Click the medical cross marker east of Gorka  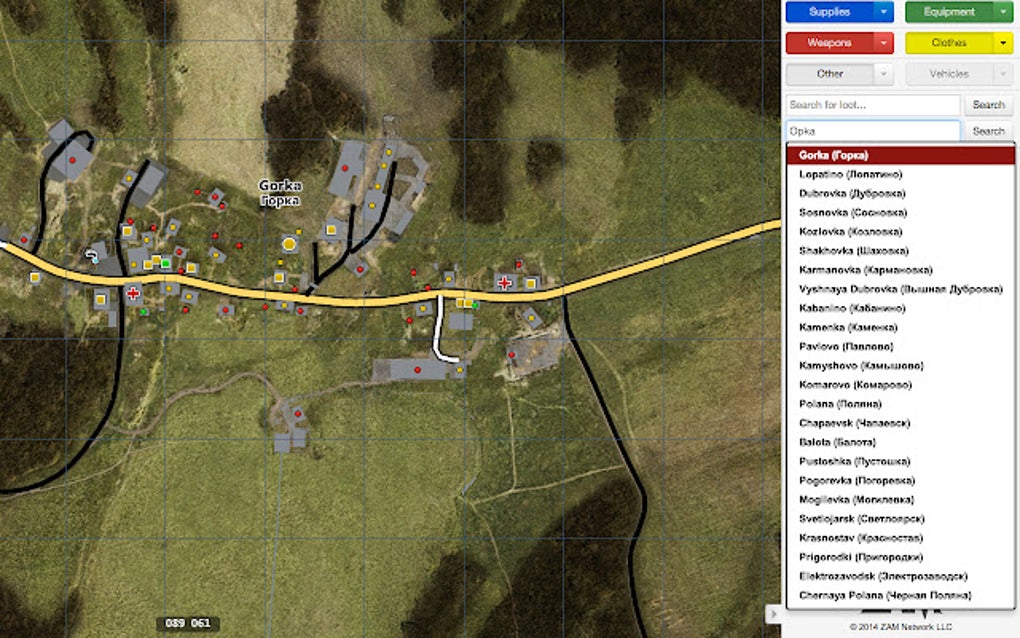(504, 283)
